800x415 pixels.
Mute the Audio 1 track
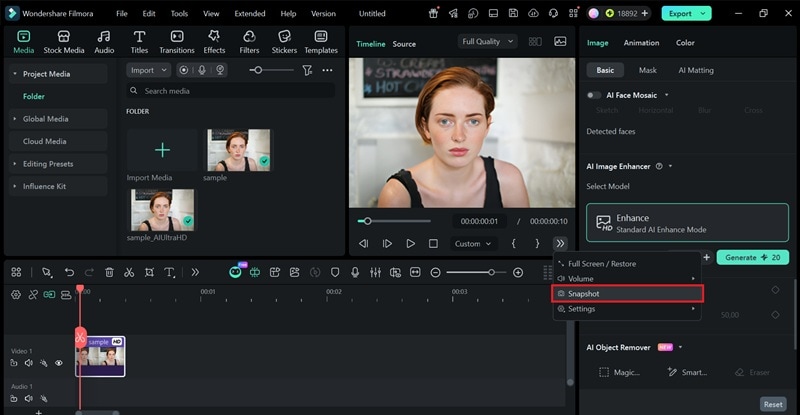point(29,398)
